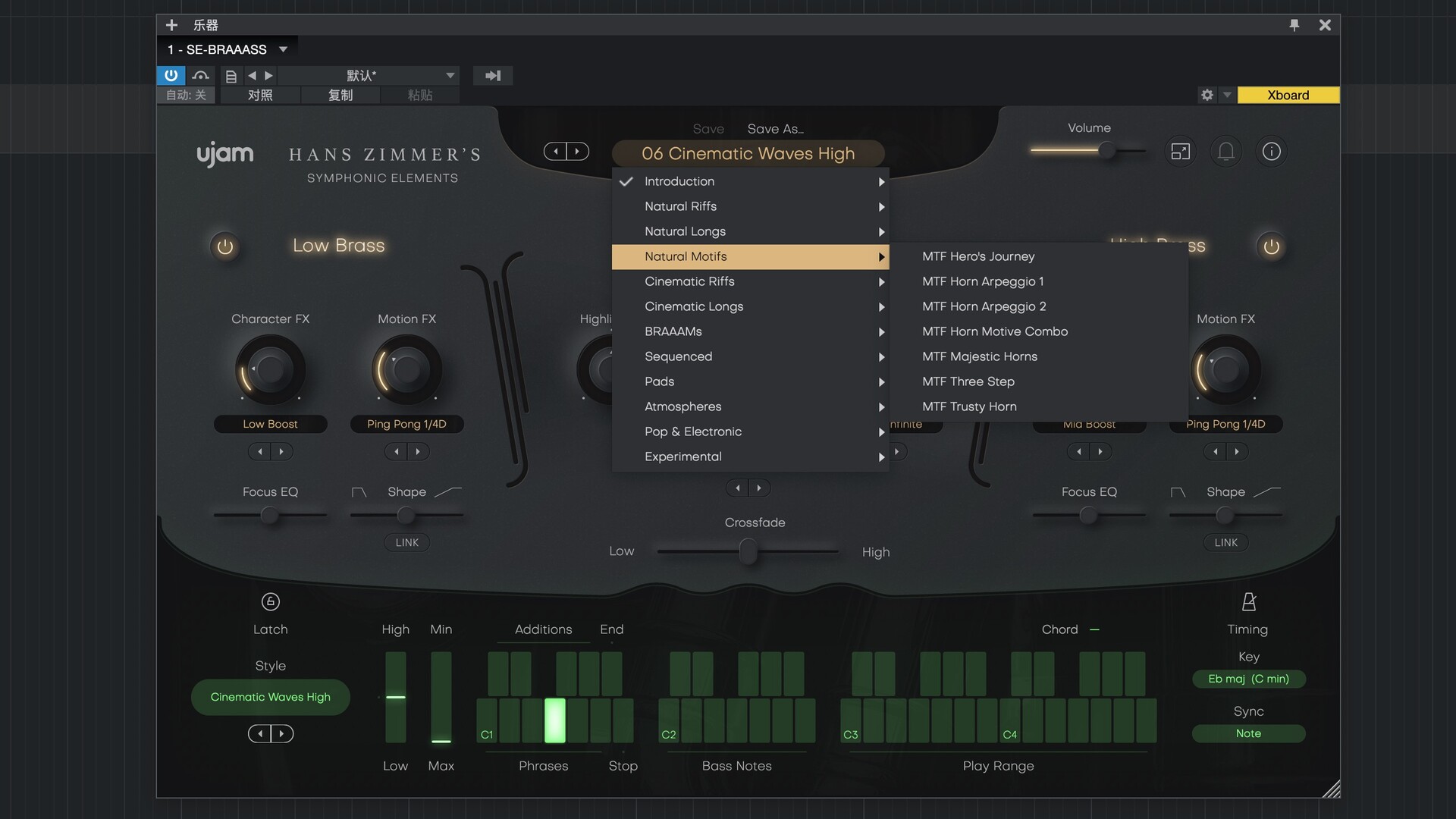The height and width of the screenshot is (819, 1456).
Task: Open track selector 1 - SE-BRAAASS dropdown
Action: tap(227, 49)
